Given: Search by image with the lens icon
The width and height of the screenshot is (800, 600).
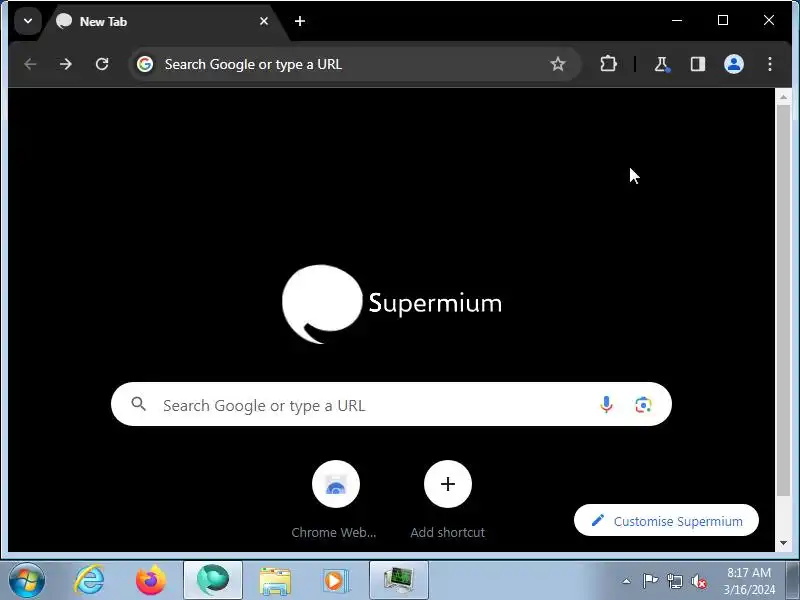Looking at the screenshot, I should 643,405.
